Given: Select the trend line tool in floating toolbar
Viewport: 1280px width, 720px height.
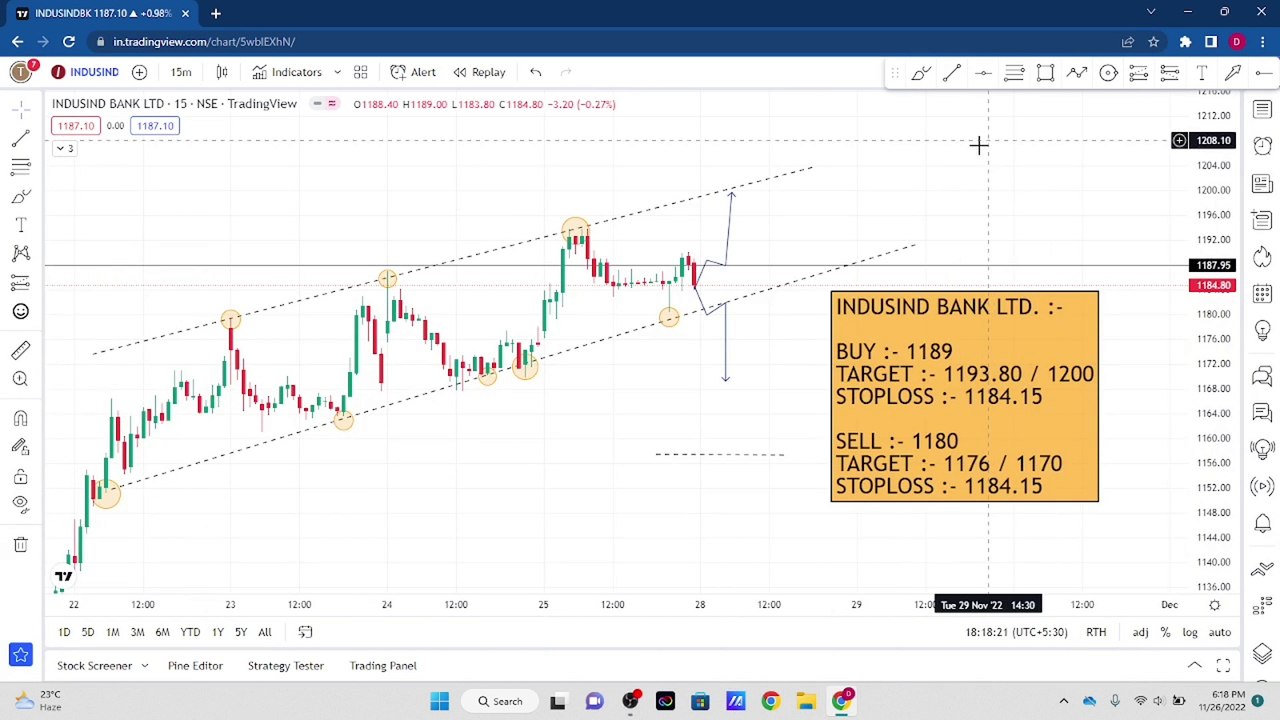Looking at the screenshot, I should pos(951,72).
